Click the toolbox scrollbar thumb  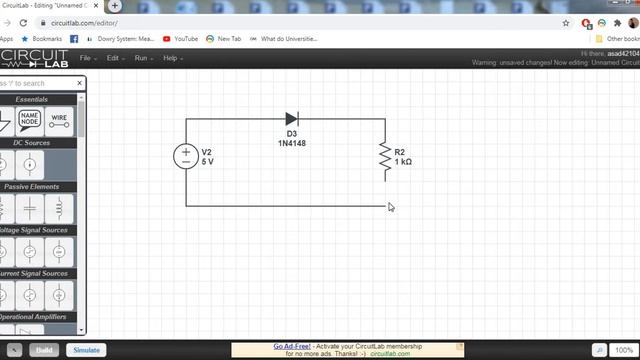coord(81,118)
